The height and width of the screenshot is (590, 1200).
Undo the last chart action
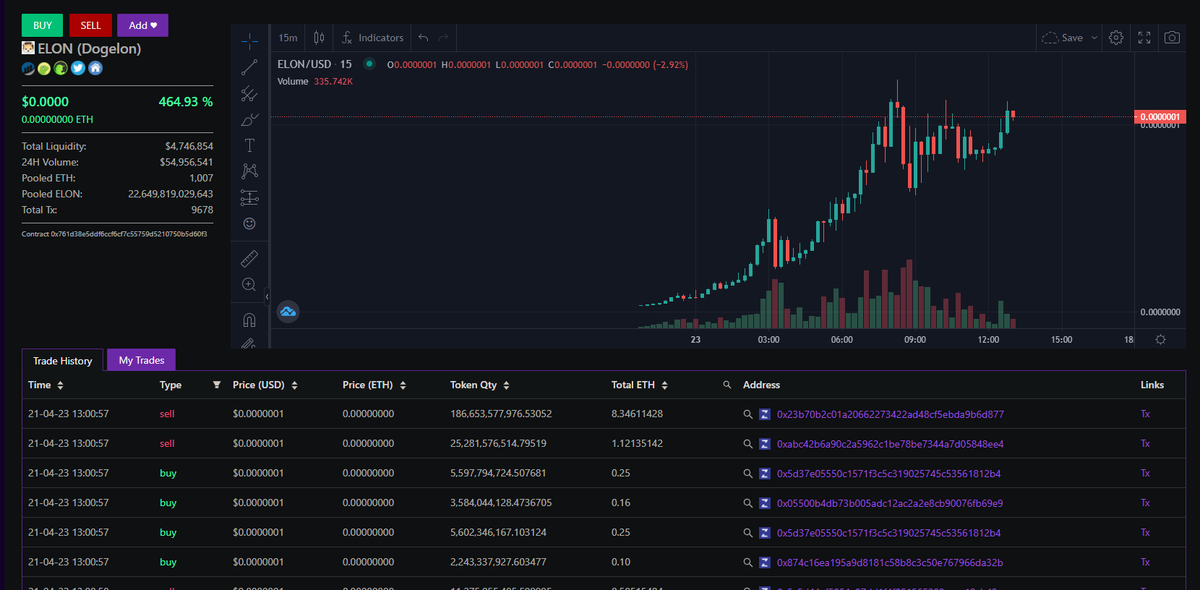[x=423, y=38]
